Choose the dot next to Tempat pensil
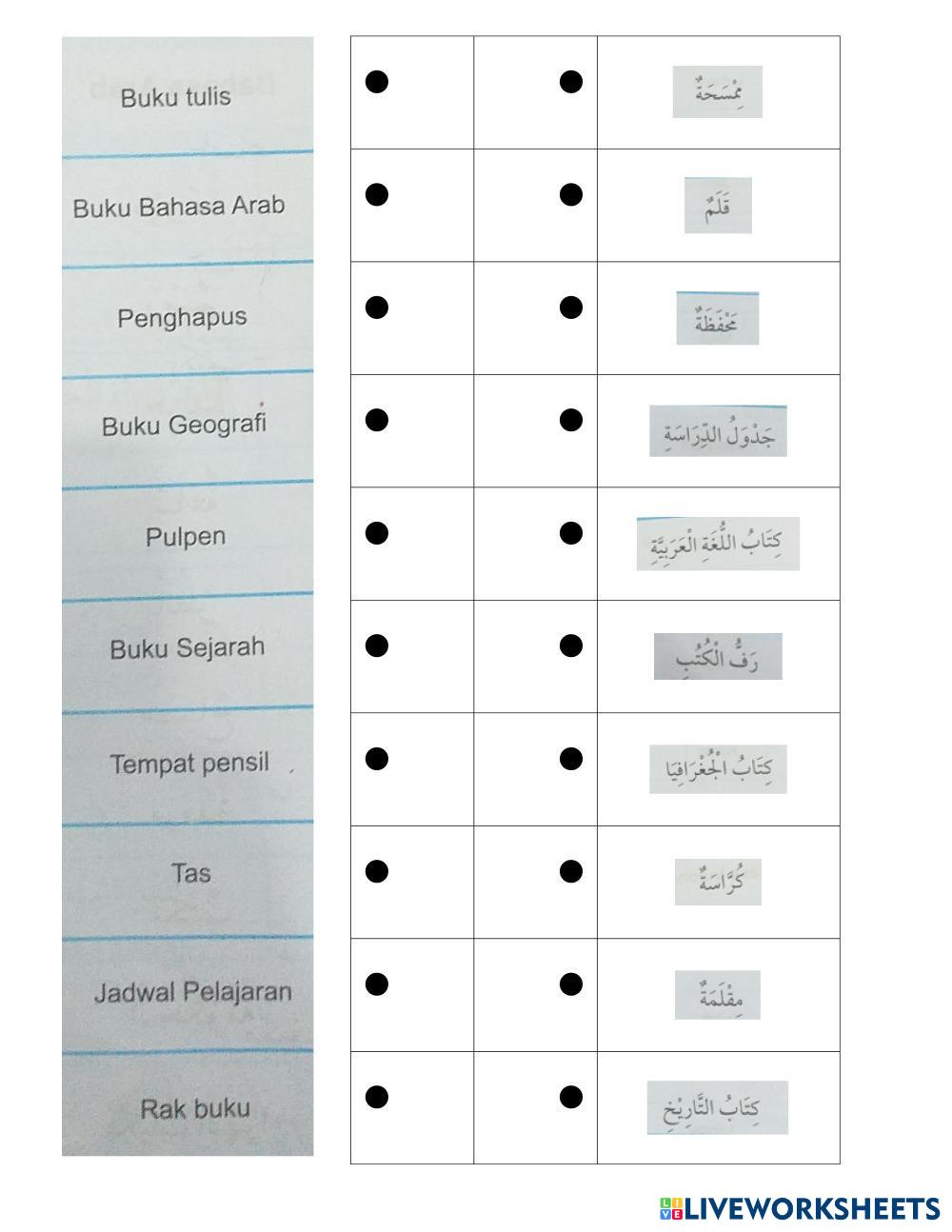The image size is (952, 1232). coord(377,759)
